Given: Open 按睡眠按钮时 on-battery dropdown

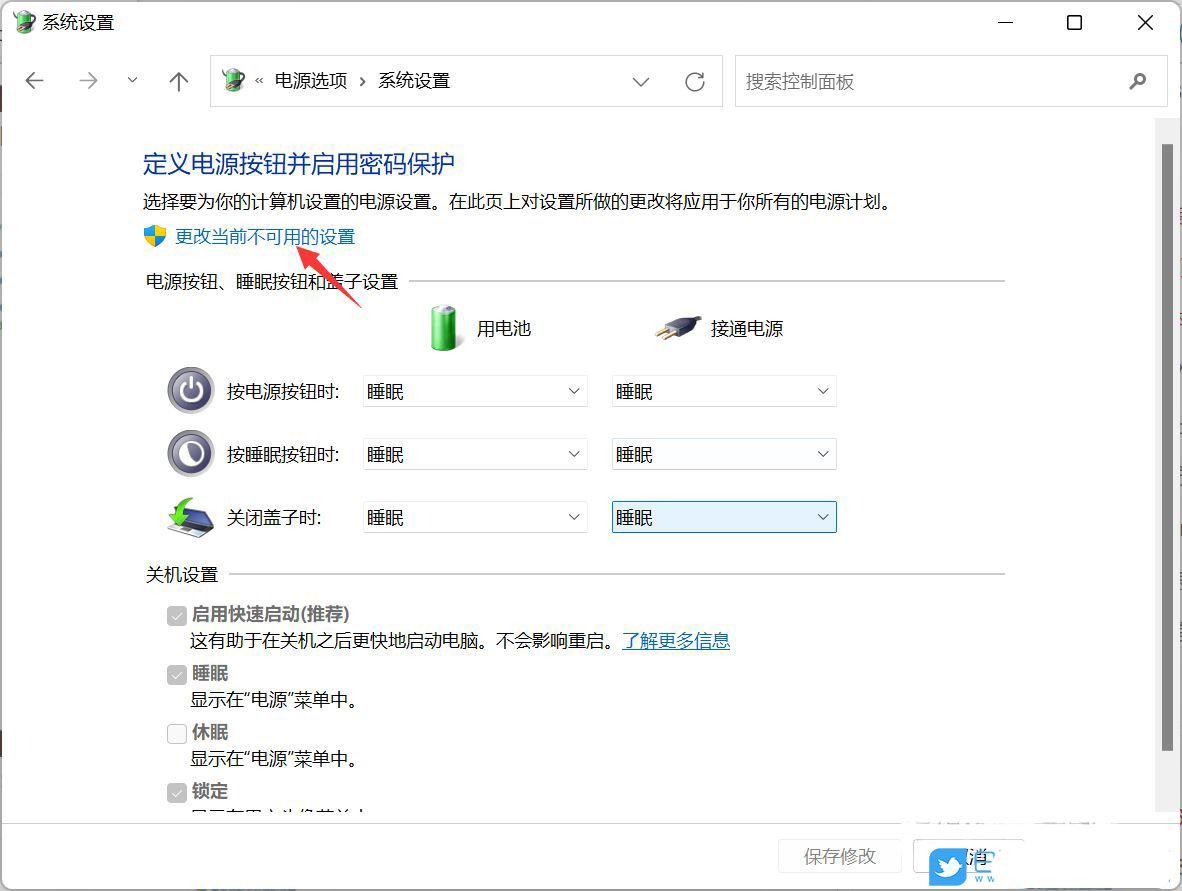Looking at the screenshot, I should [475, 454].
